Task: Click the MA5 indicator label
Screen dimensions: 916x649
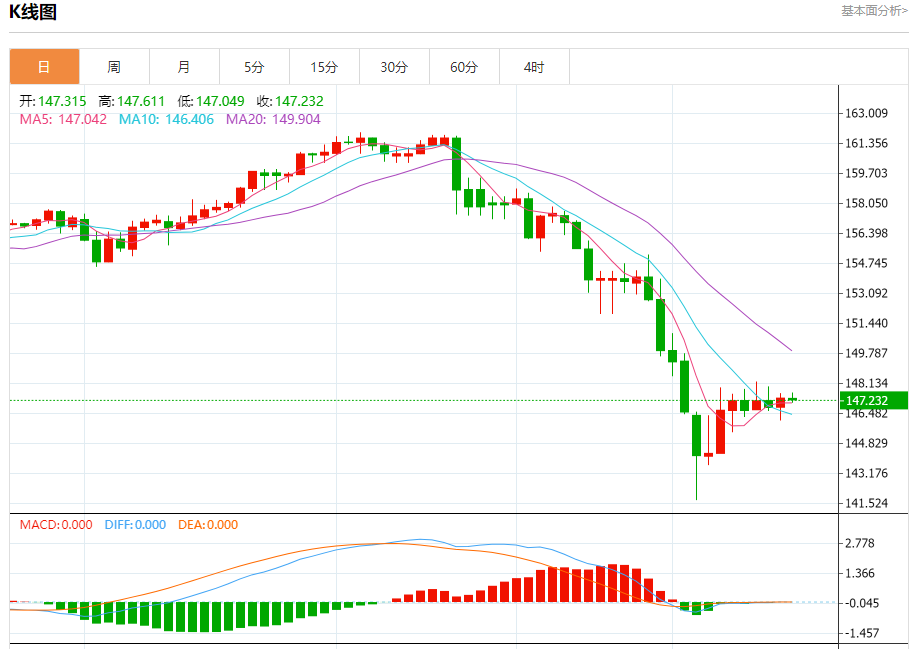Action: pyautogui.click(x=63, y=119)
